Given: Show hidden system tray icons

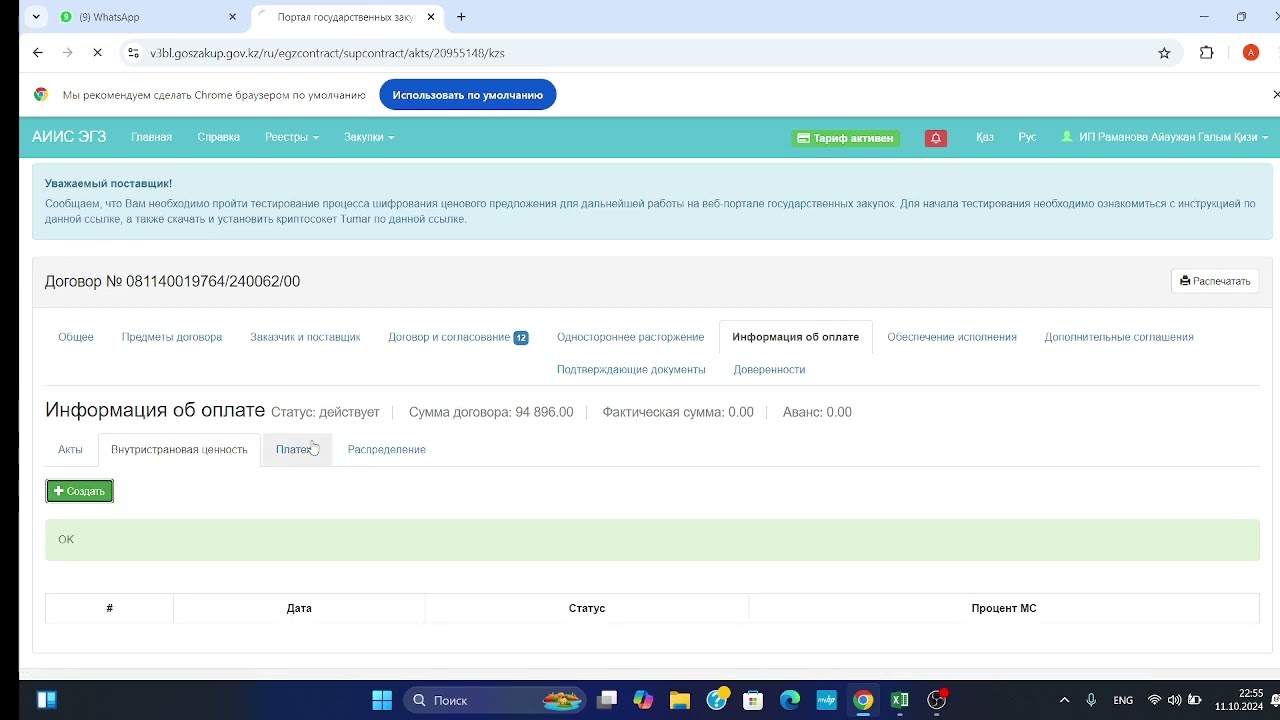Looking at the screenshot, I should point(1064,700).
